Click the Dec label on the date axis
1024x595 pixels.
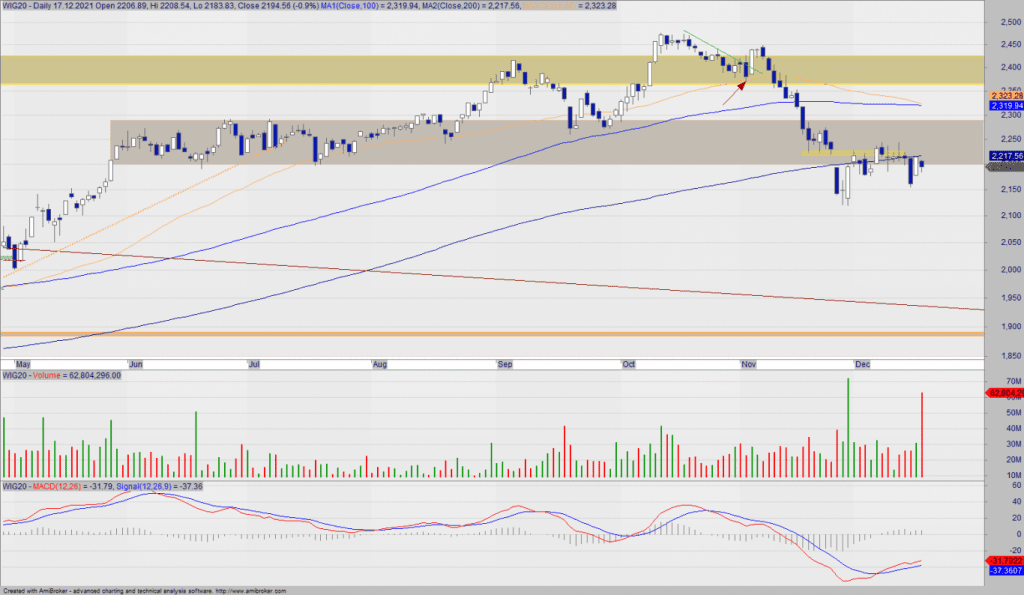[x=862, y=363]
